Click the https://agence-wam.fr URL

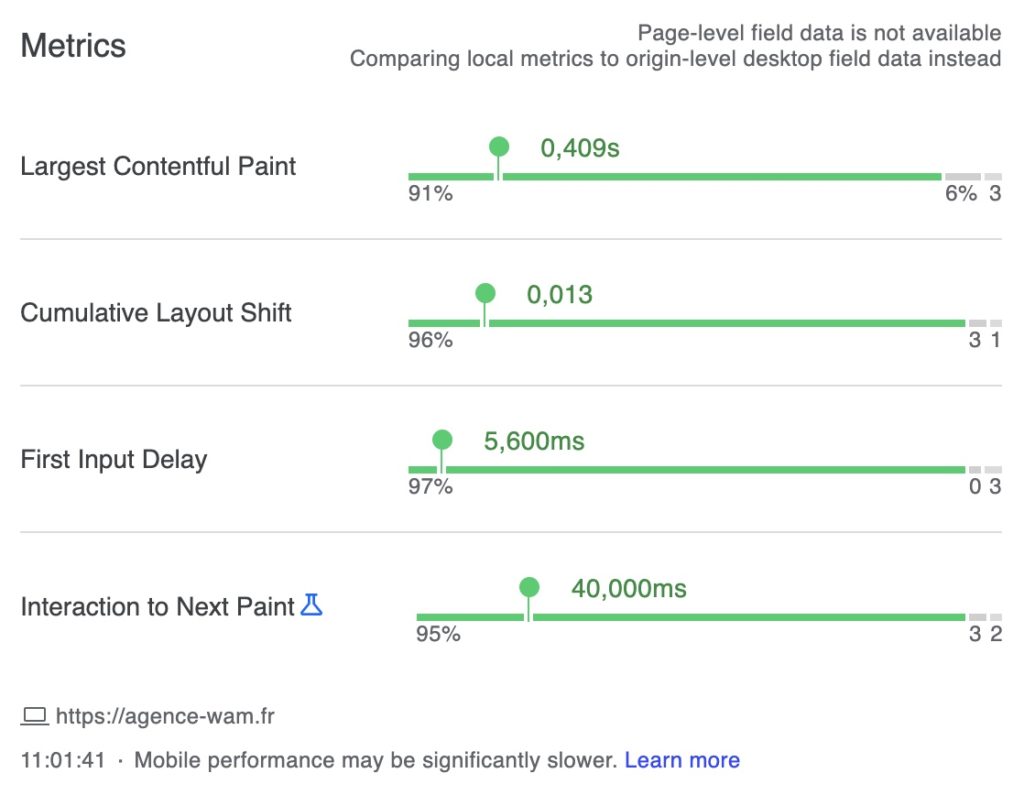[x=165, y=716]
